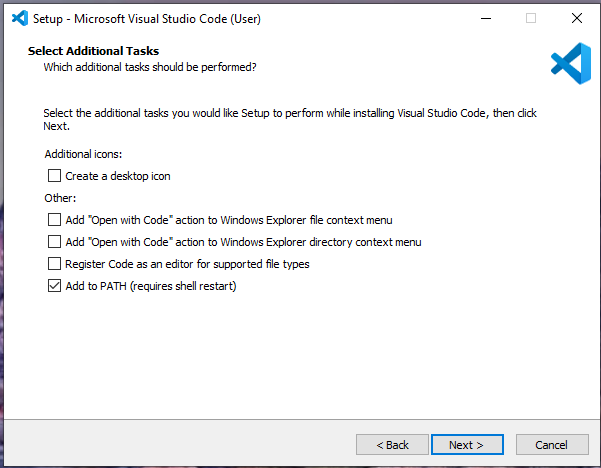The width and height of the screenshot is (601, 468).
Task: Close the Setup window with X
Action: point(577,18)
